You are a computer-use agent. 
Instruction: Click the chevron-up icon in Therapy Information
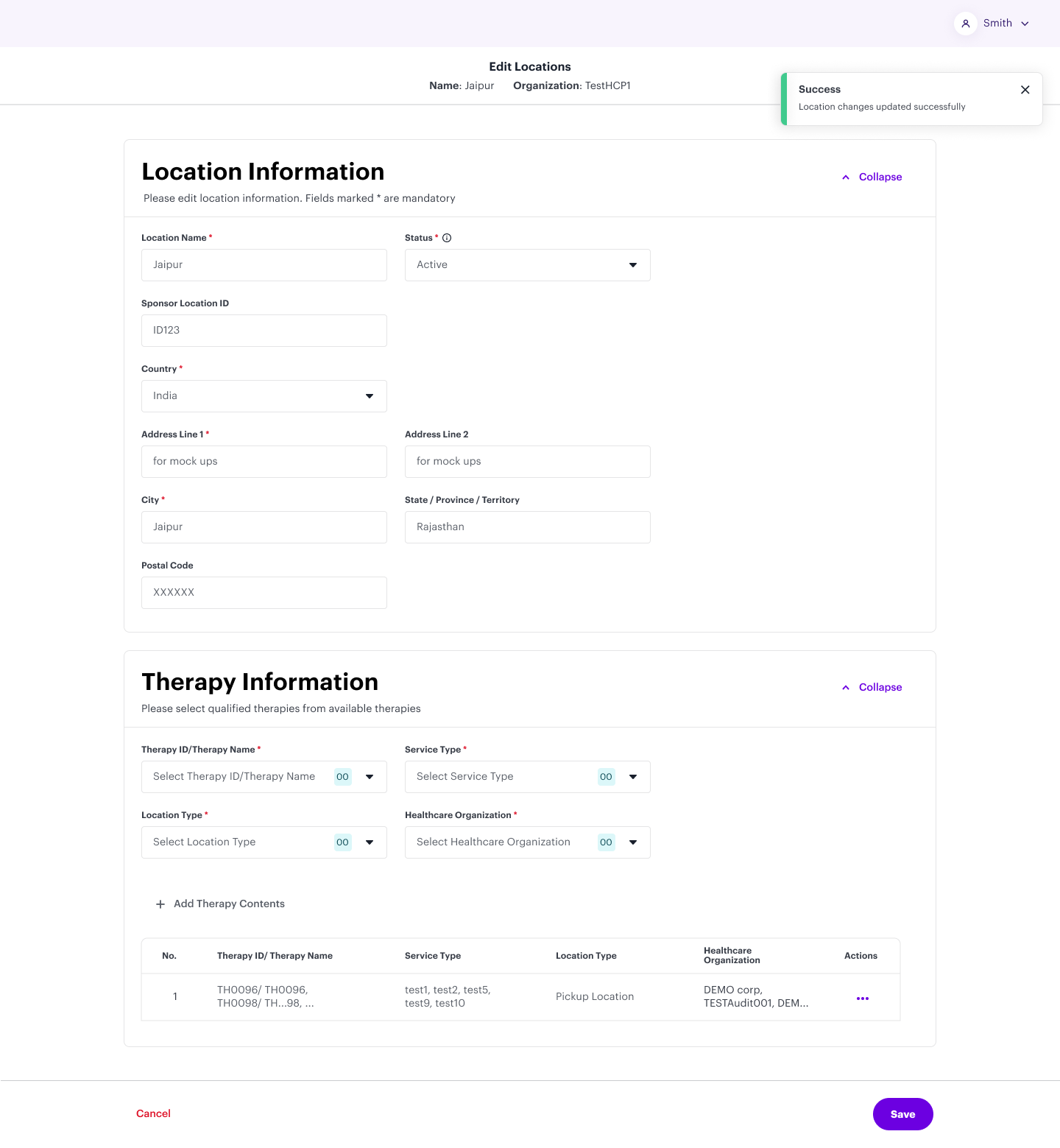click(x=846, y=688)
